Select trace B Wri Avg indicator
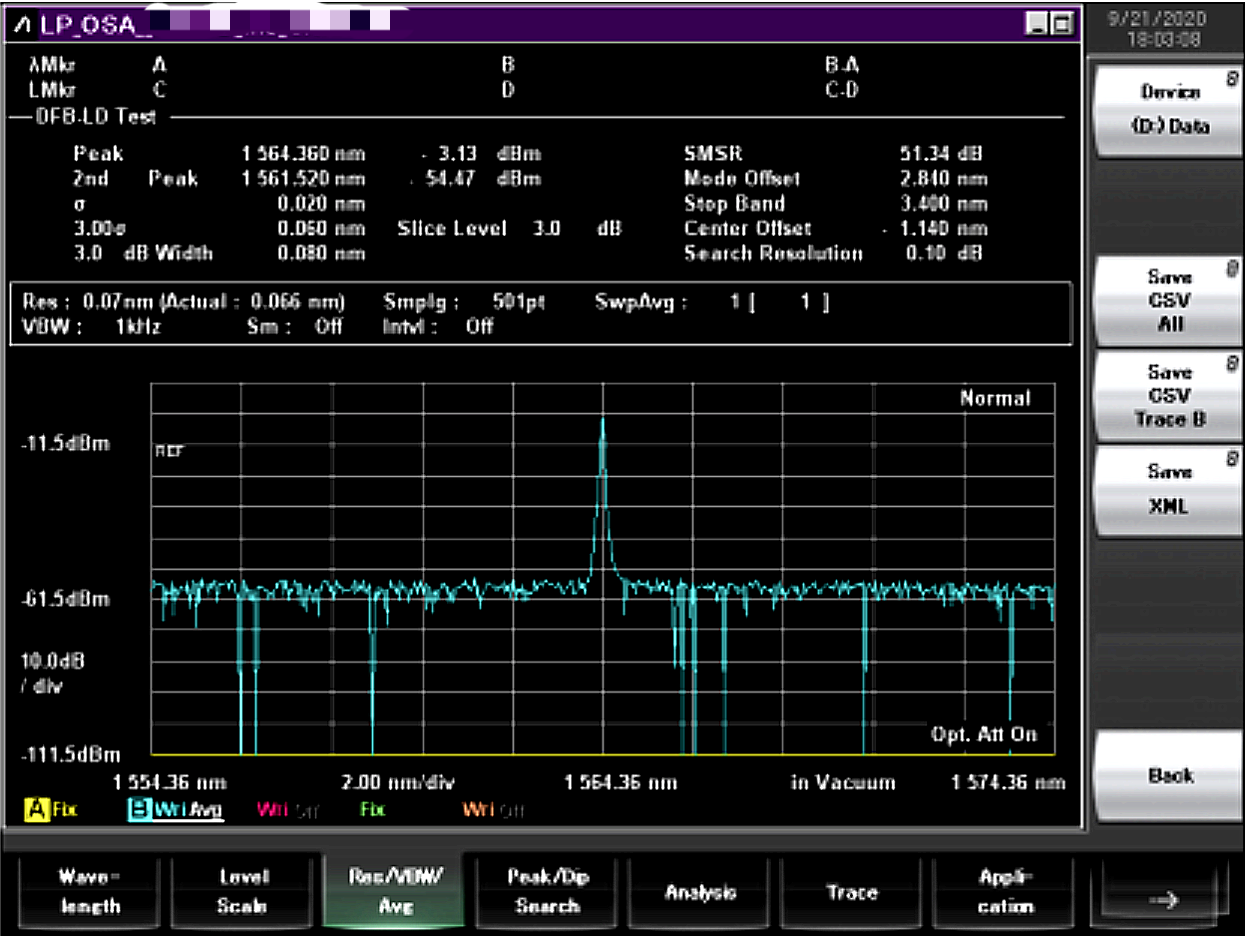The image size is (1248, 940). [176, 809]
